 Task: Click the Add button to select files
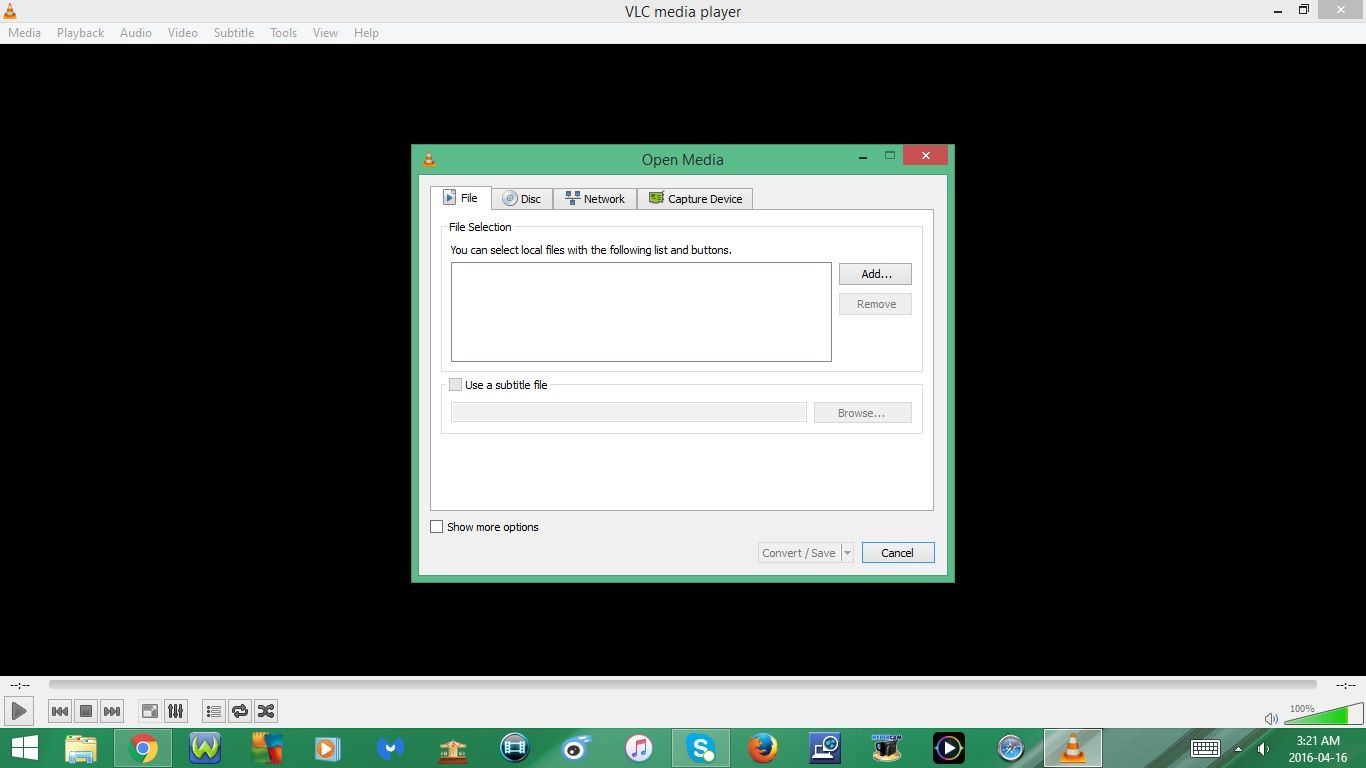click(874, 274)
